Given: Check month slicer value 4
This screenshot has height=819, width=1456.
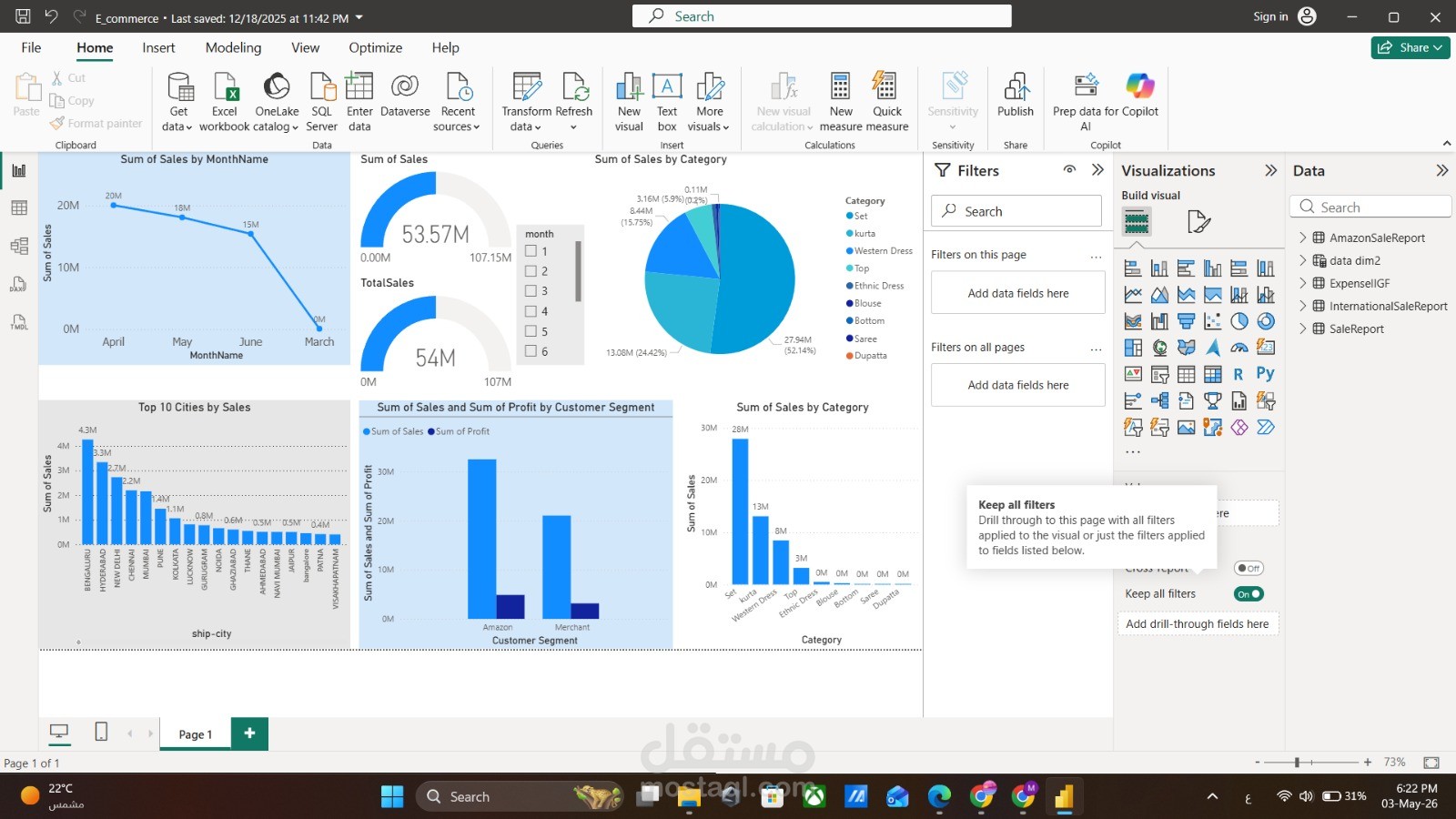Looking at the screenshot, I should pos(531,311).
